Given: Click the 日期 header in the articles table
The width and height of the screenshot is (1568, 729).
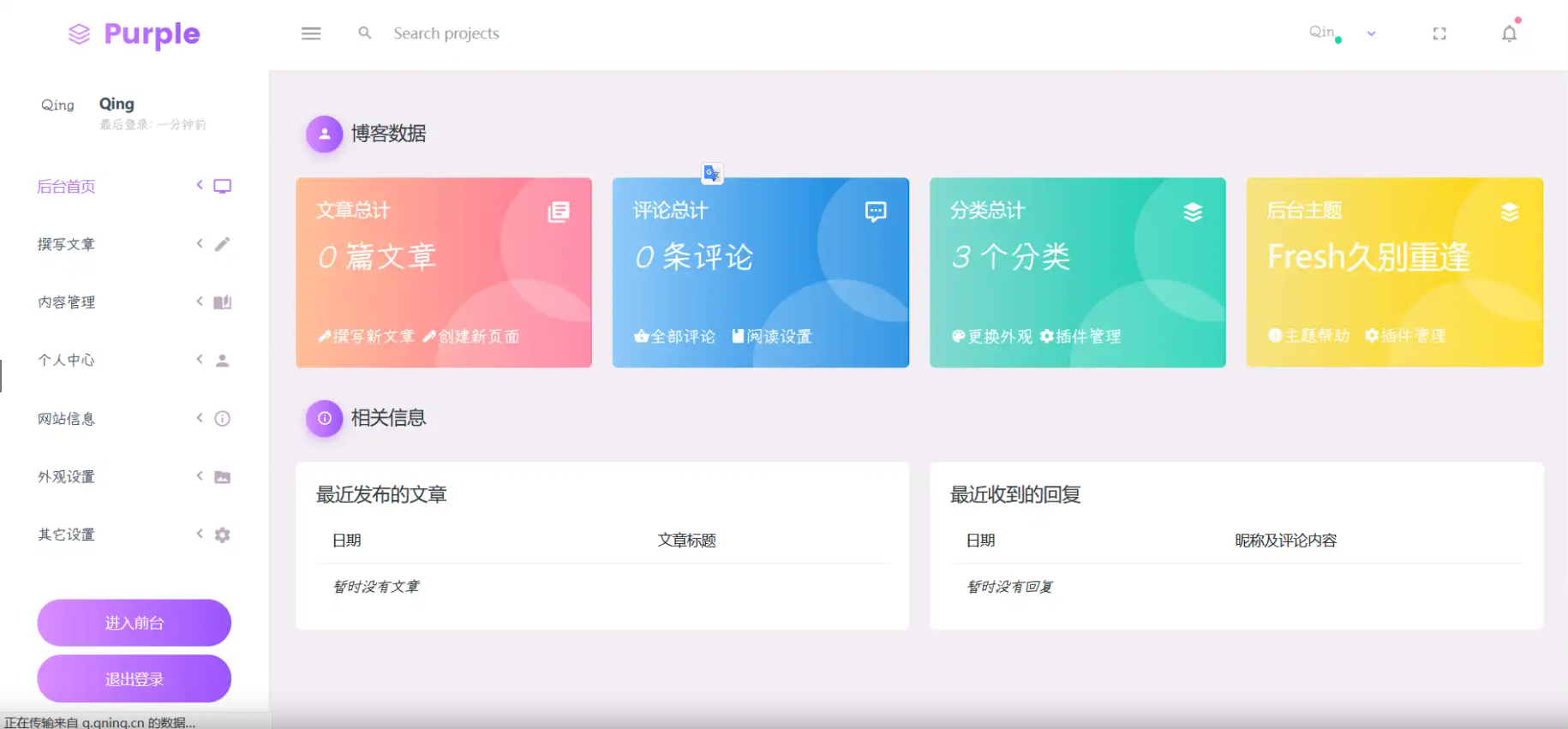Looking at the screenshot, I should (x=347, y=541).
